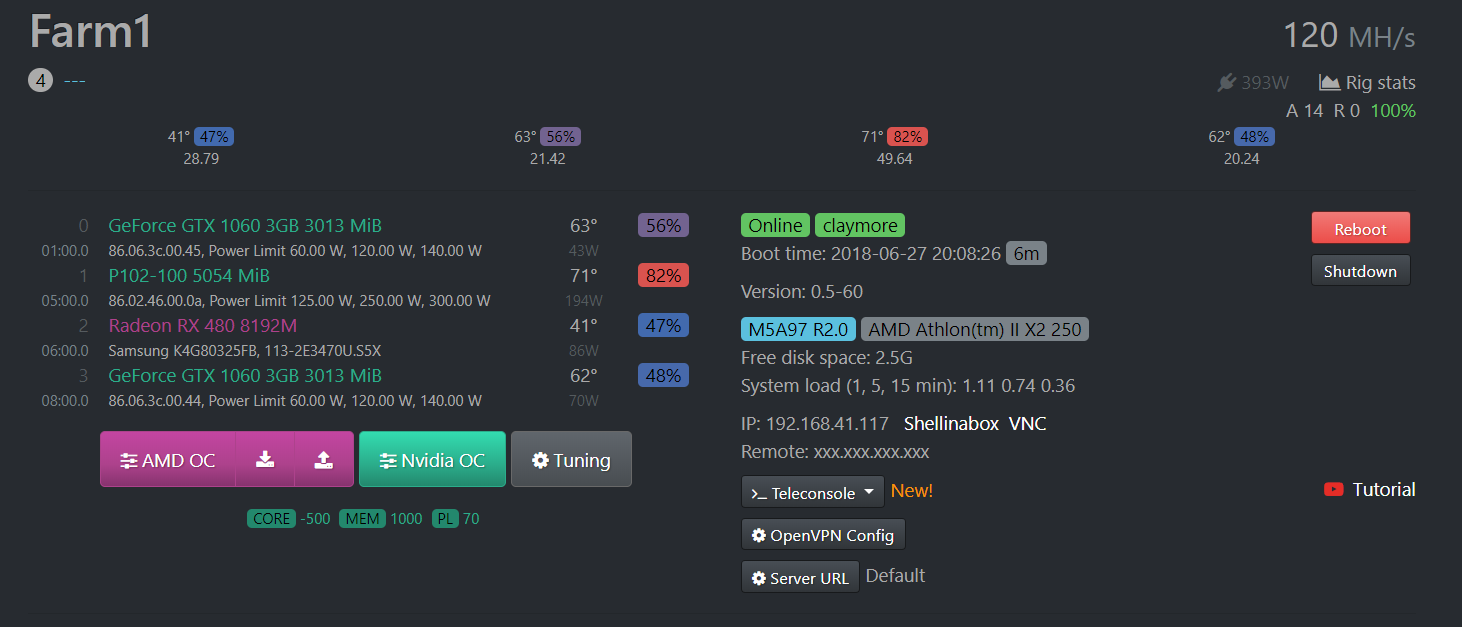Screen dimensions: 1462x627
Task: Open the Tuning gear button
Action: pyautogui.click(x=571, y=459)
